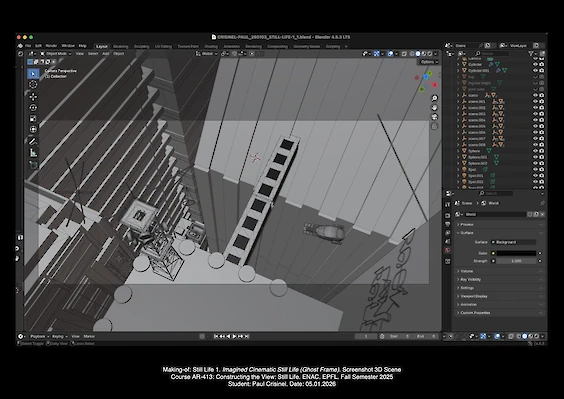Open the World properties tab
The image size is (564, 399).
pos(447,250)
